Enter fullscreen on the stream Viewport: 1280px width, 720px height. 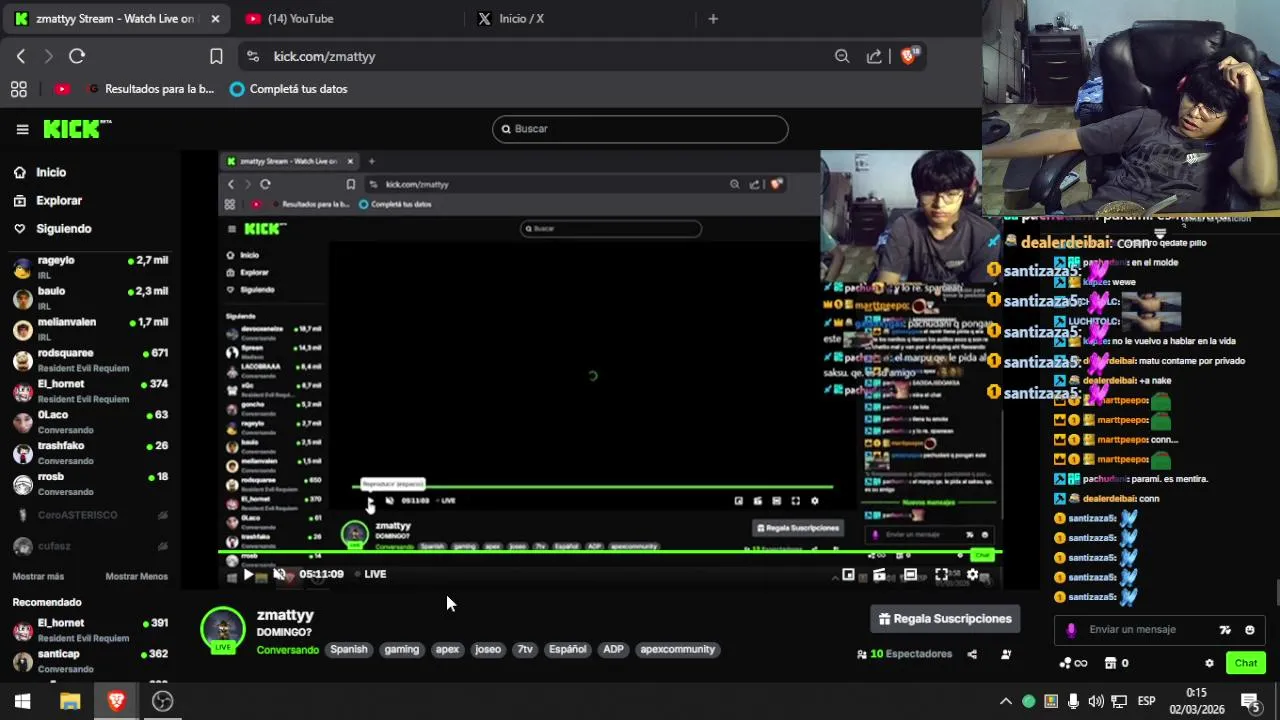[x=941, y=574]
